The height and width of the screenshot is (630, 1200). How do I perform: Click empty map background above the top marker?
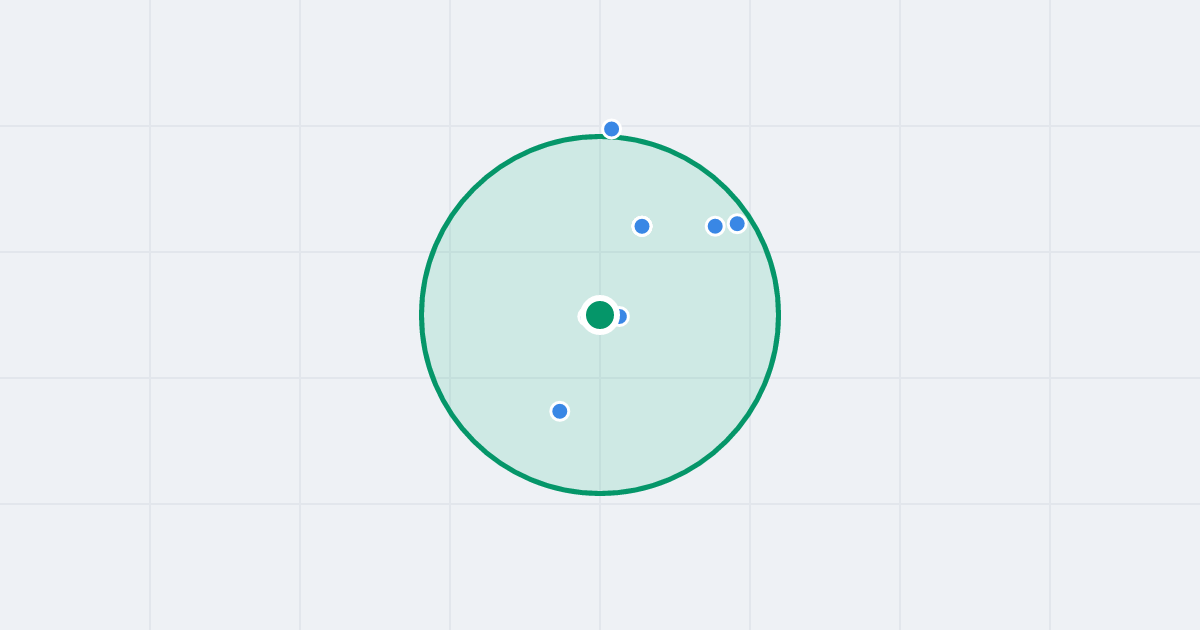point(612,60)
